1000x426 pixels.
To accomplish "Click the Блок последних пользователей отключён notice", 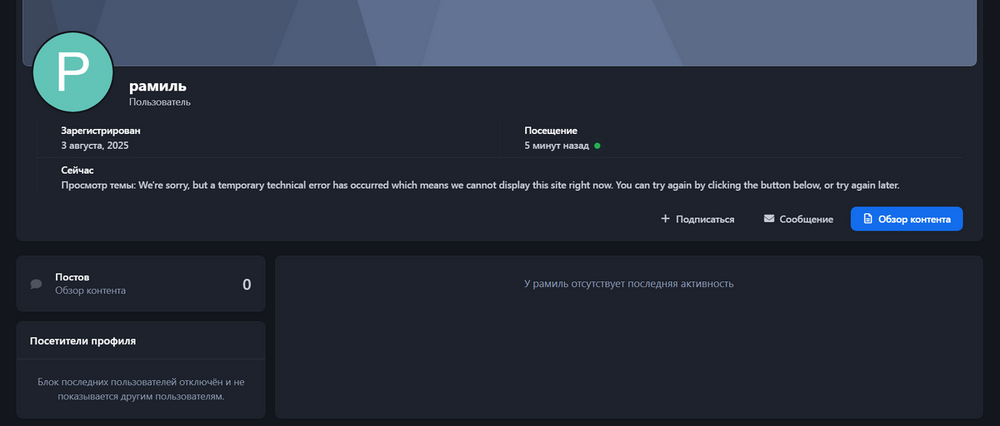I will 141,389.
